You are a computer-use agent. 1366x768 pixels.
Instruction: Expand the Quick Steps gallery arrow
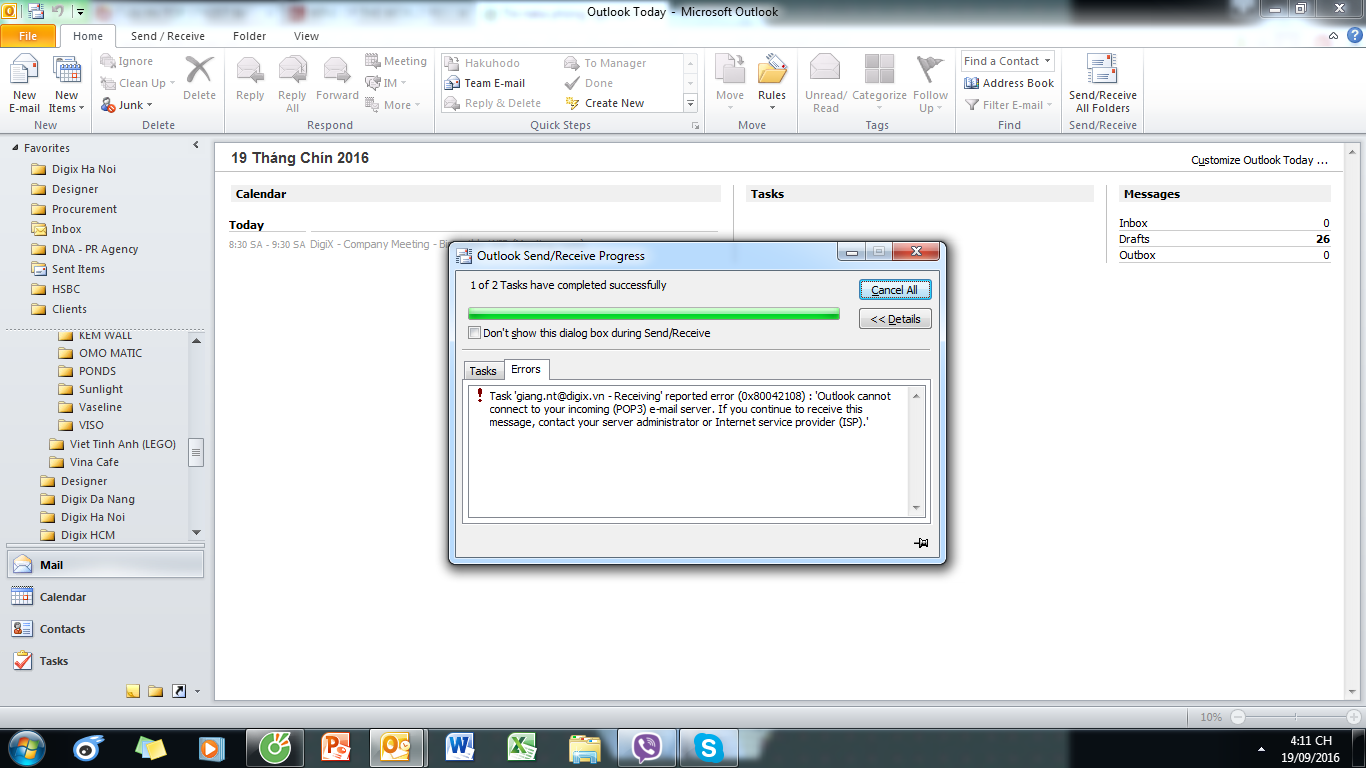pyautogui.click(x=690, y=103)
